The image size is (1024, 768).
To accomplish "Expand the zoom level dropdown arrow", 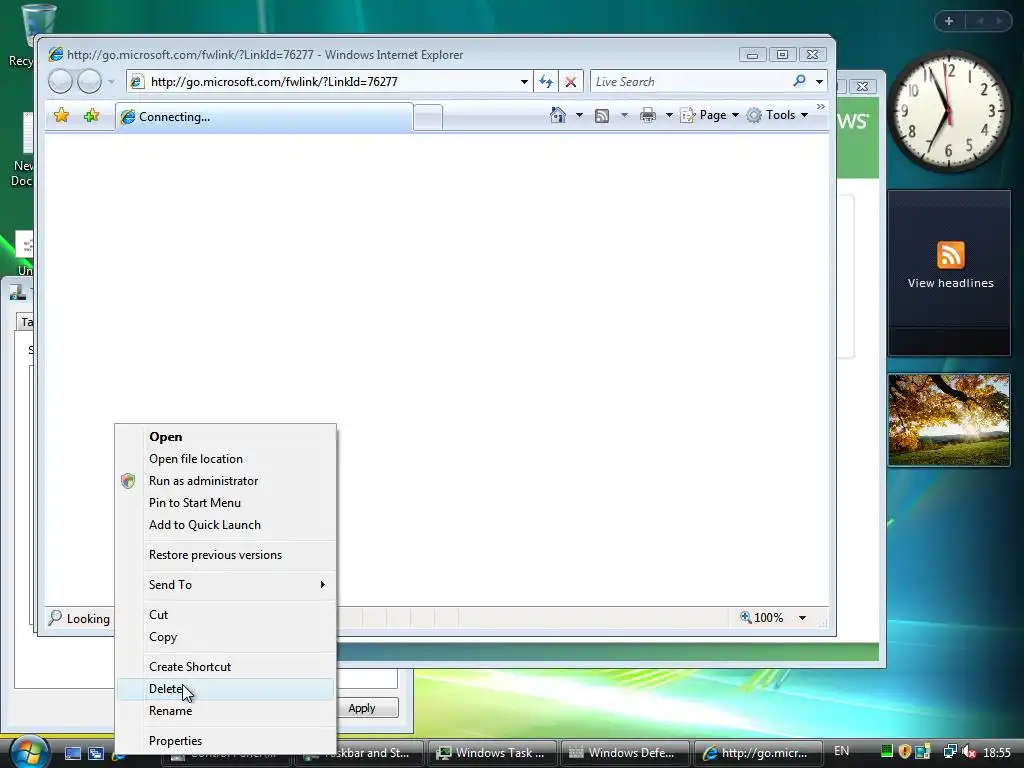I will tap(802, 618).
